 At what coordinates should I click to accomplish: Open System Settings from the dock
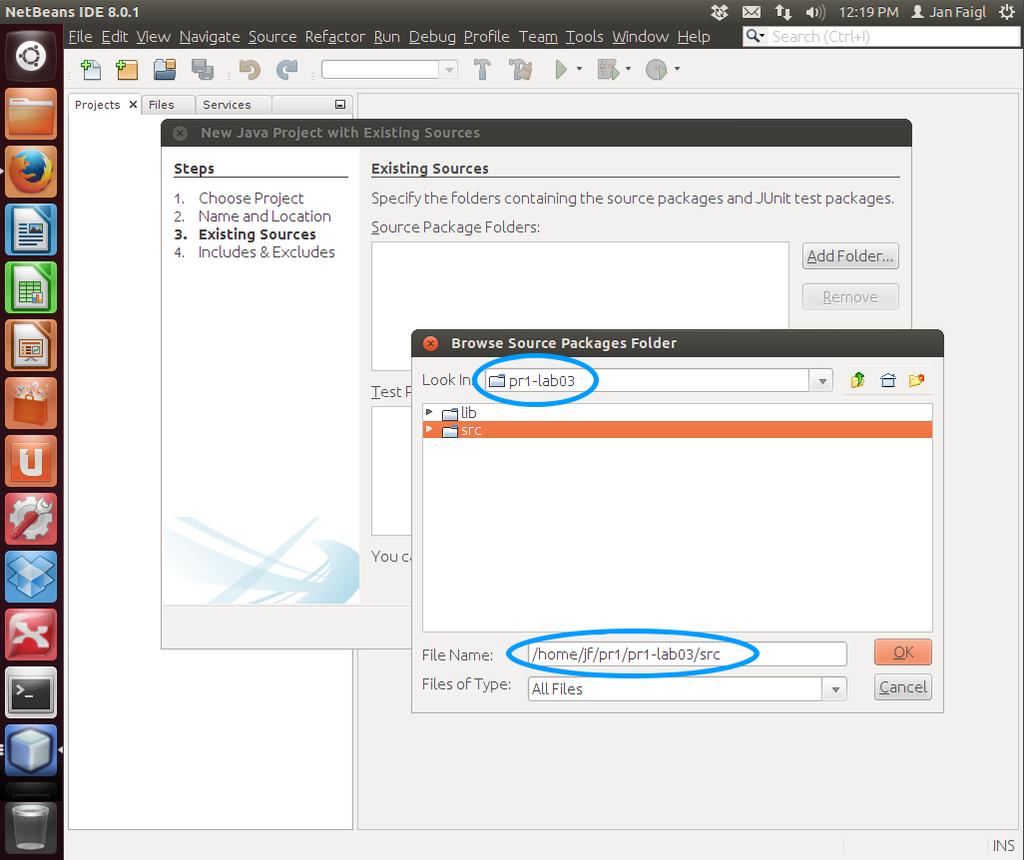(31, 518)
